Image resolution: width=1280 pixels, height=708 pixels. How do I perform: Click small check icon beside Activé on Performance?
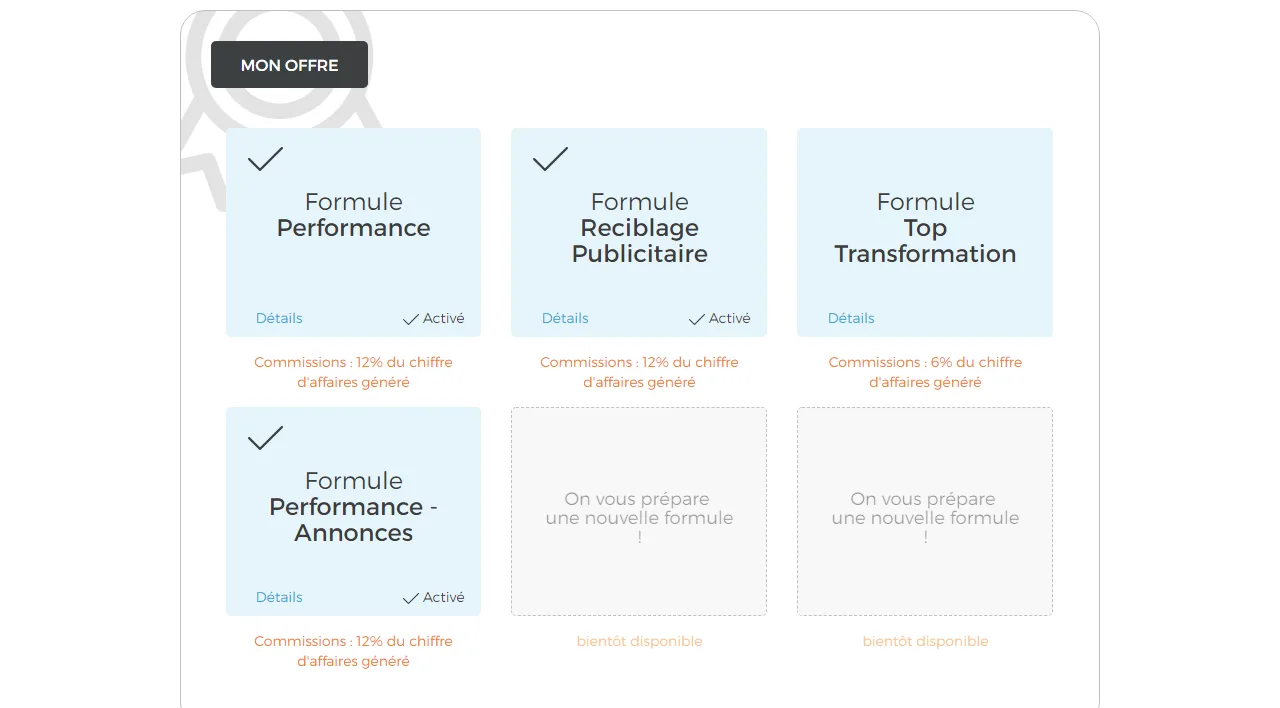coord(410,319)
